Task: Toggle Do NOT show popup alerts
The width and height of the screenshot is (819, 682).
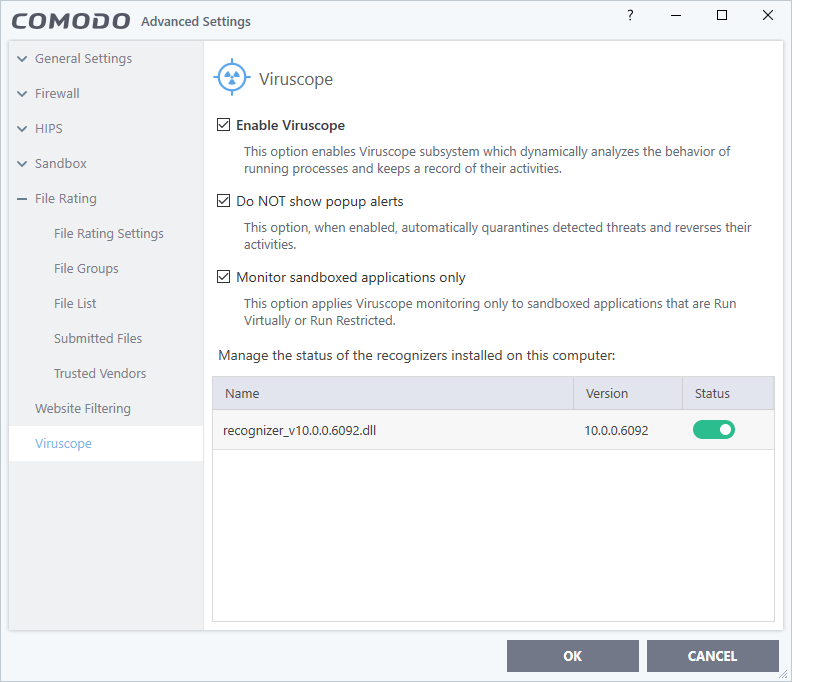Action: 224,201
